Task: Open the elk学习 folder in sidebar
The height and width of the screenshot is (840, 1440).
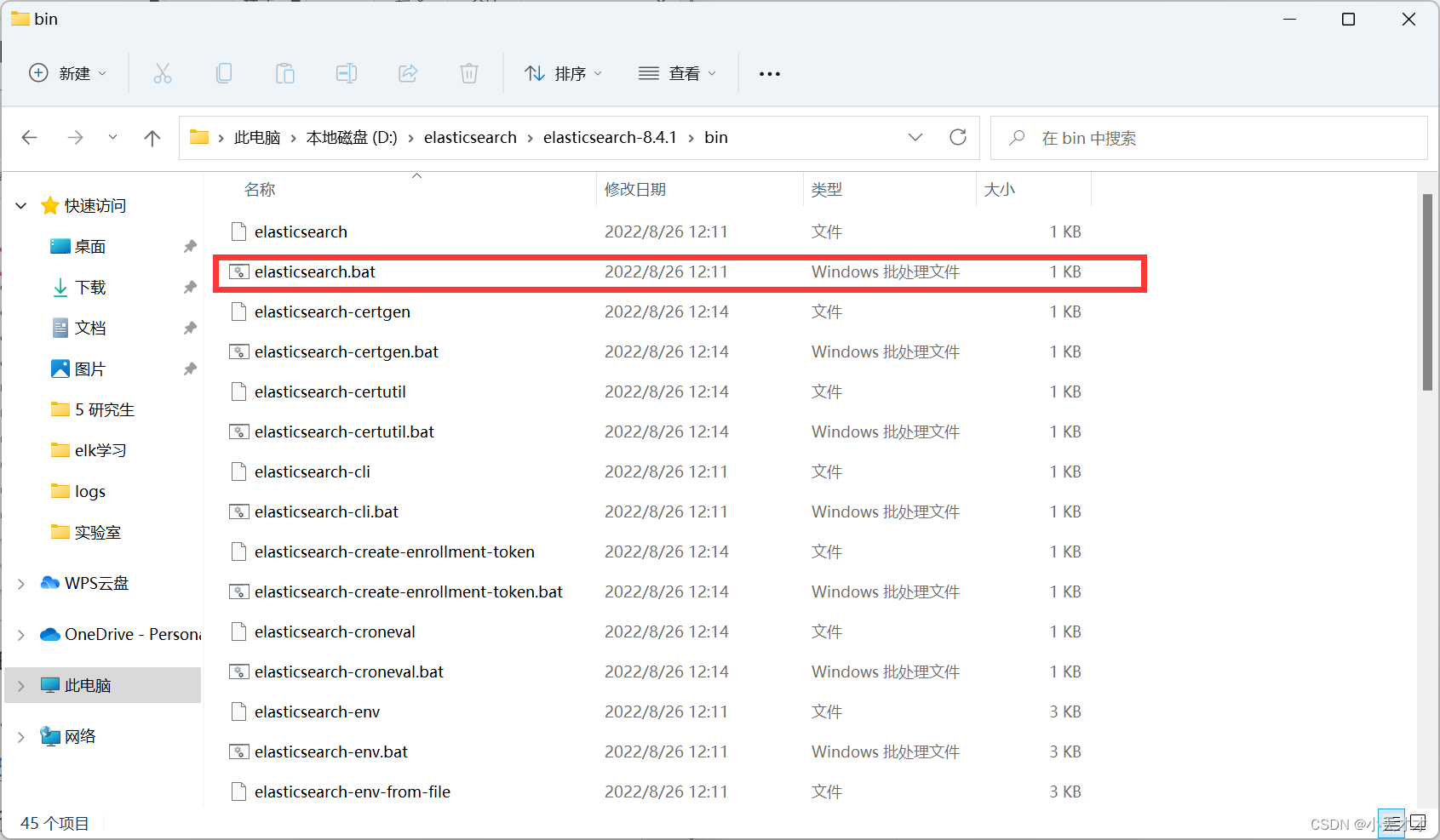Action: point(100,451)
